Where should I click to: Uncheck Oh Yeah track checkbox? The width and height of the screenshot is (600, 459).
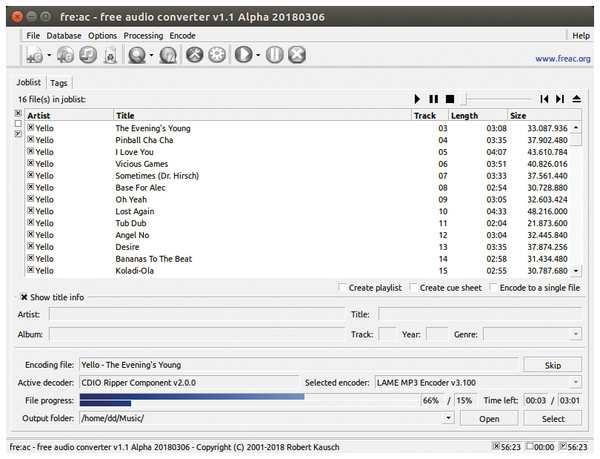click(x=31, y=199)
